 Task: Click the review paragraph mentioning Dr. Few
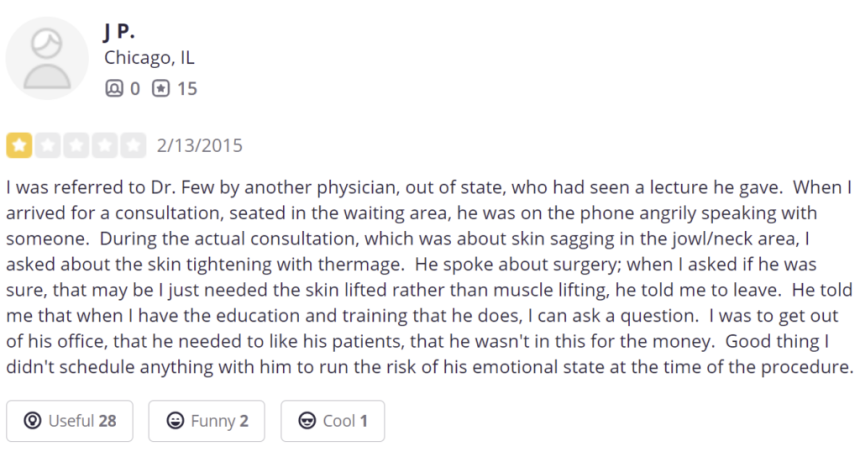pos(429,277)
